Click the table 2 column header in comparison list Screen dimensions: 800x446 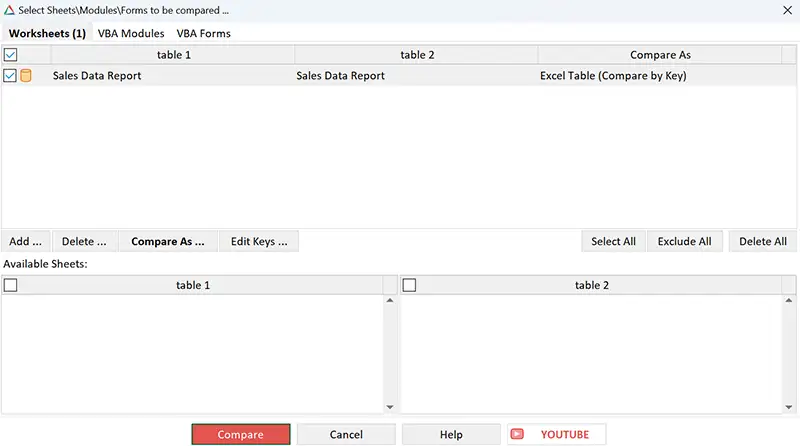[417, 55]
